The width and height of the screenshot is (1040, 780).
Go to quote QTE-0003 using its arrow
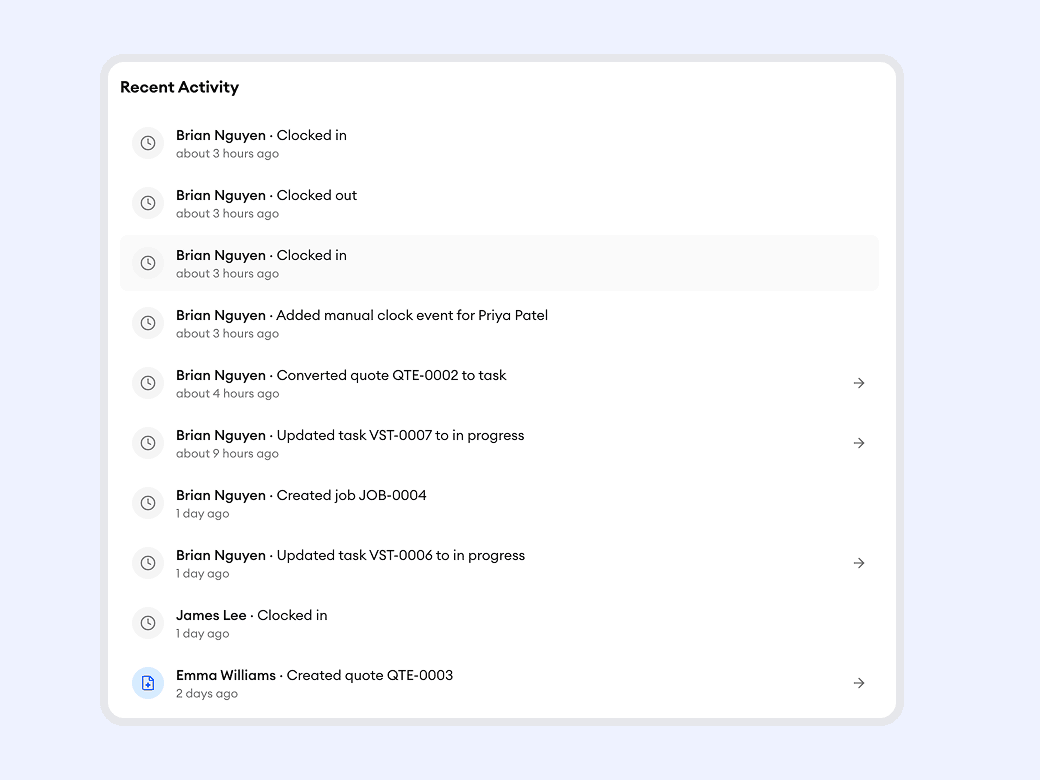(858, 683)
